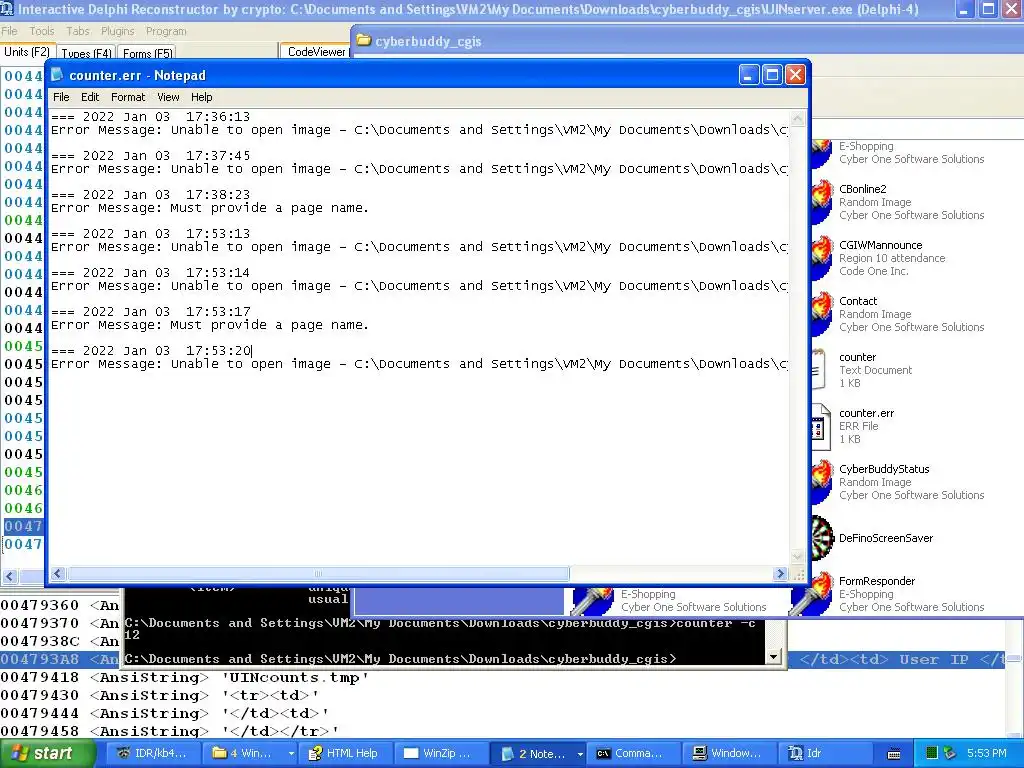Click Notepad horizontal scrollbar left arrow
The width and height of the screenshot is (1024, 768).
(58, 573)
